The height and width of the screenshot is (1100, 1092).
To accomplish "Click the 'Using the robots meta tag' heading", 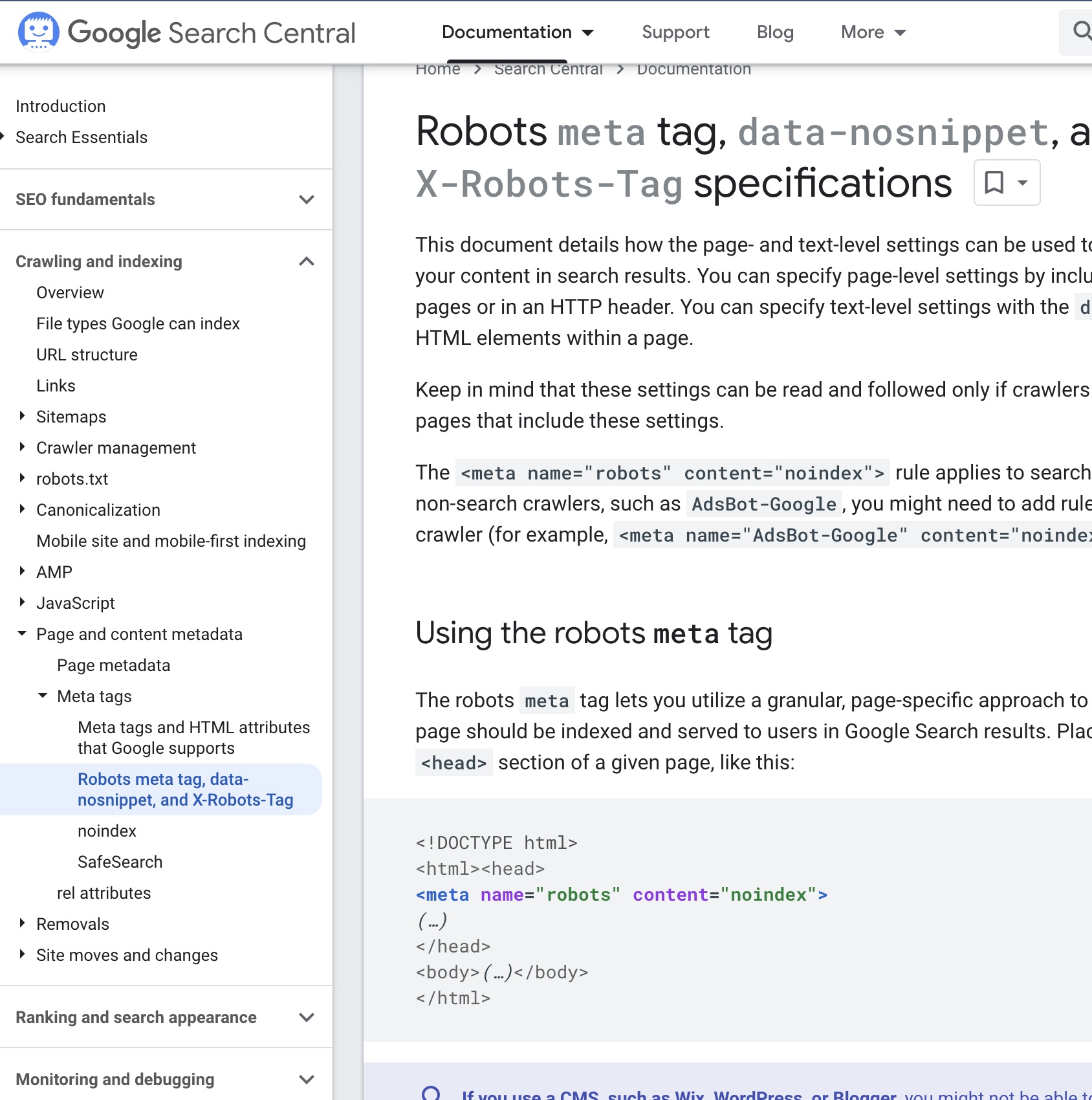I will [x=594, y=633].
